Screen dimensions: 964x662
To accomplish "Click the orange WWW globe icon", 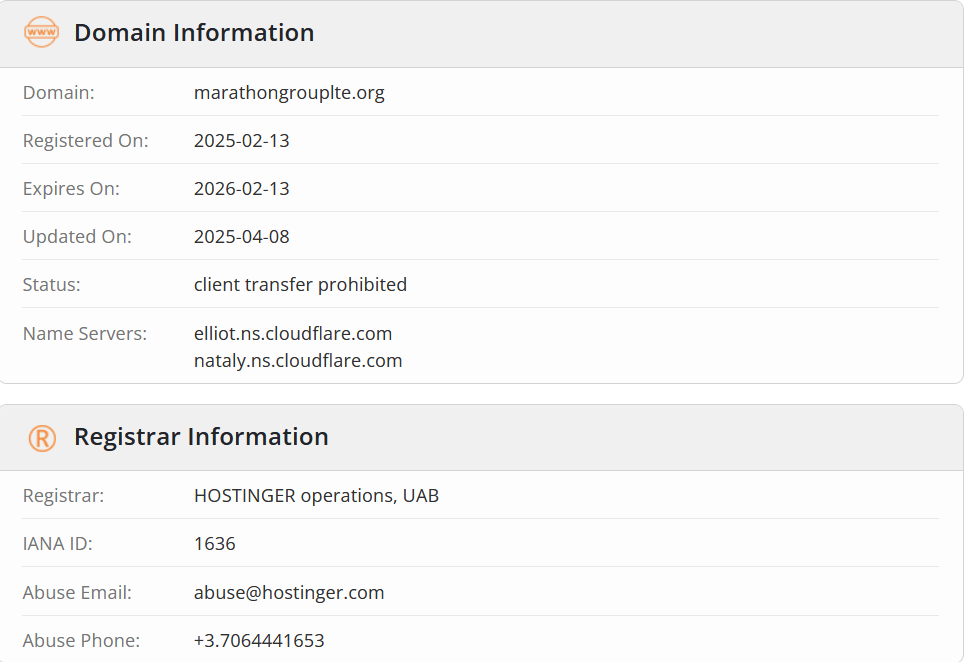I will 42,33.
